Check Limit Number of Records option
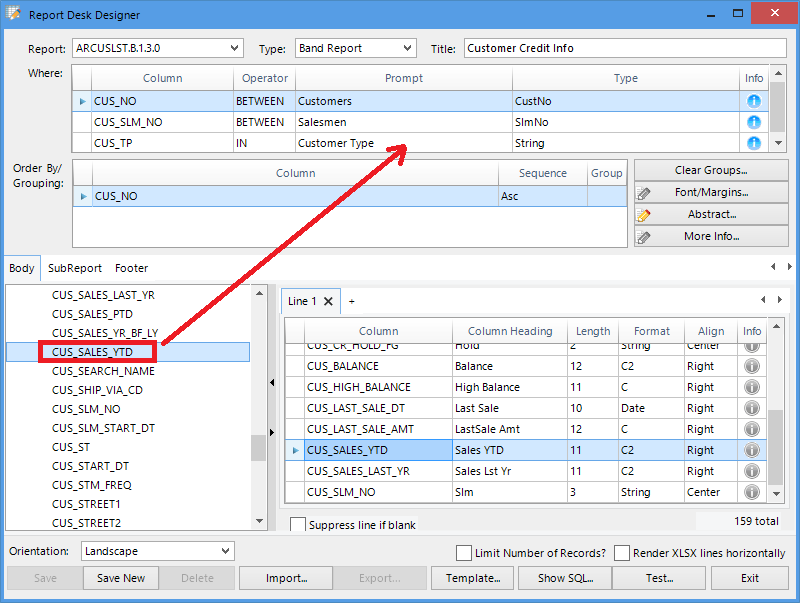The width and height of the screenshot is (800, 603). (464, 553)
